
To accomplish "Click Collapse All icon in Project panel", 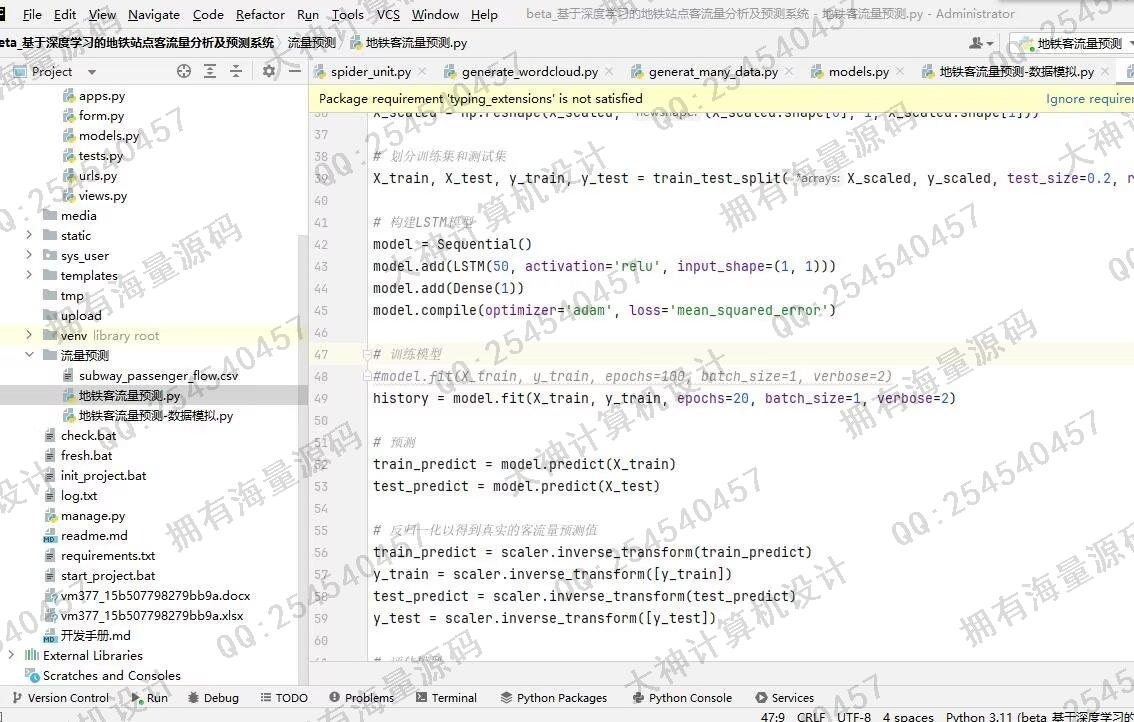I will [x=236, y=72].
